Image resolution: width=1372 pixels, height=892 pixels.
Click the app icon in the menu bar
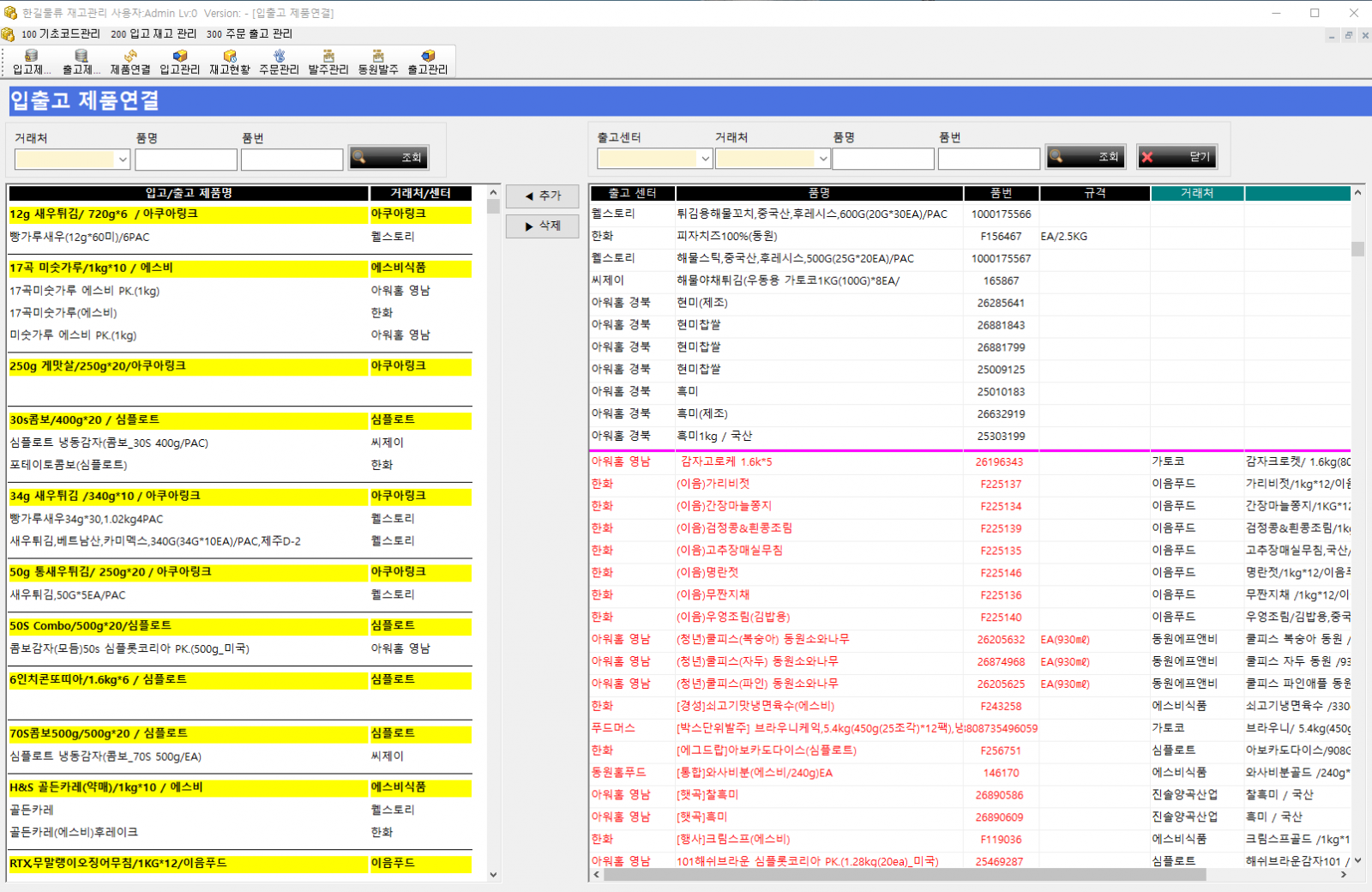click(8, 34)
